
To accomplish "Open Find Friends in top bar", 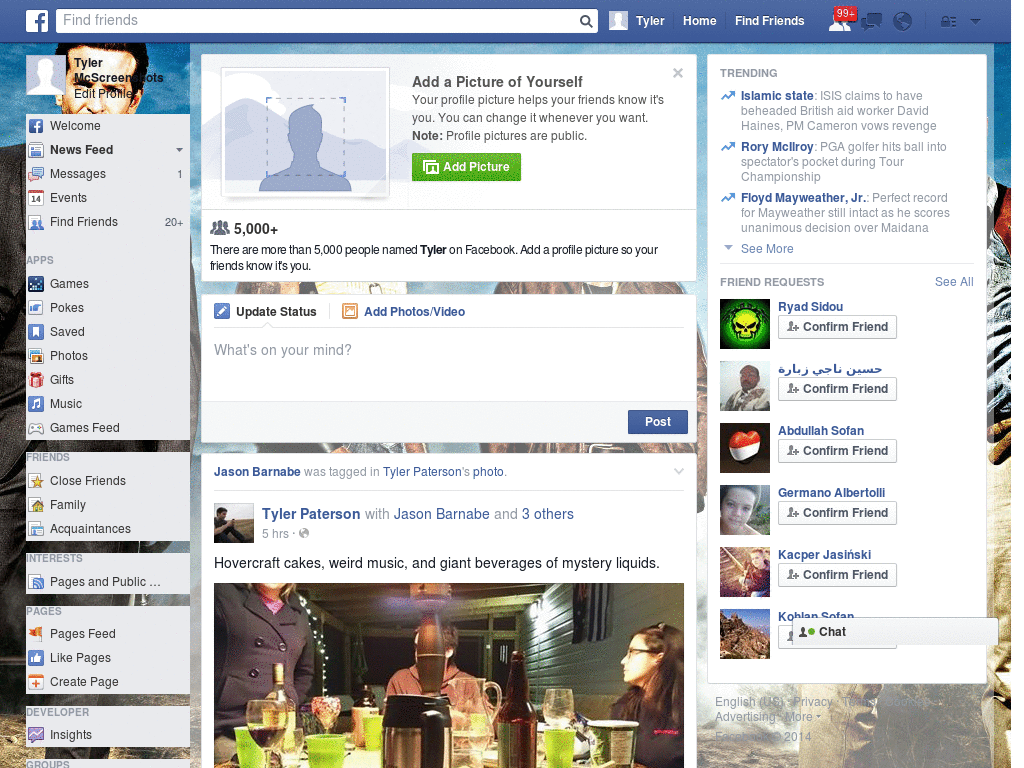I will point(769,21).
